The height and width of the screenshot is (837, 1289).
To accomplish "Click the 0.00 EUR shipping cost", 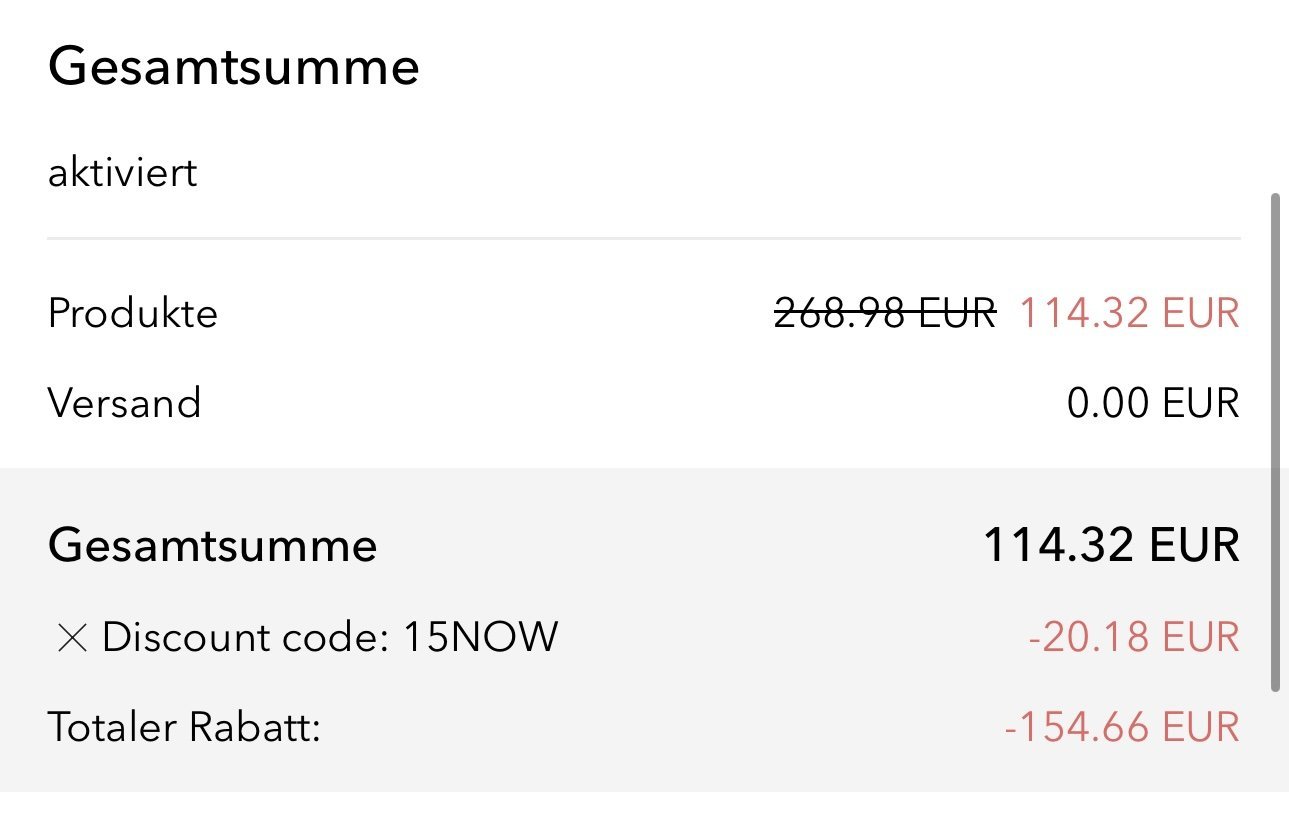I will [1153, 403].
